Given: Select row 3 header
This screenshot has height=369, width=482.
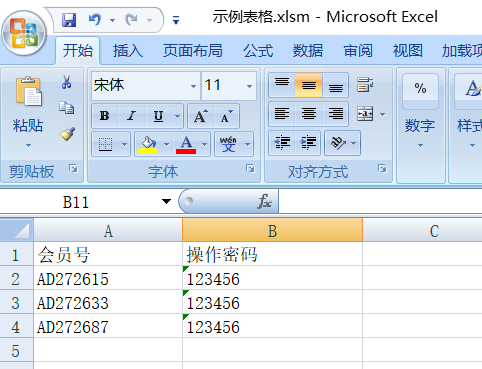Looking at the screenshot, I should point(16,302).
